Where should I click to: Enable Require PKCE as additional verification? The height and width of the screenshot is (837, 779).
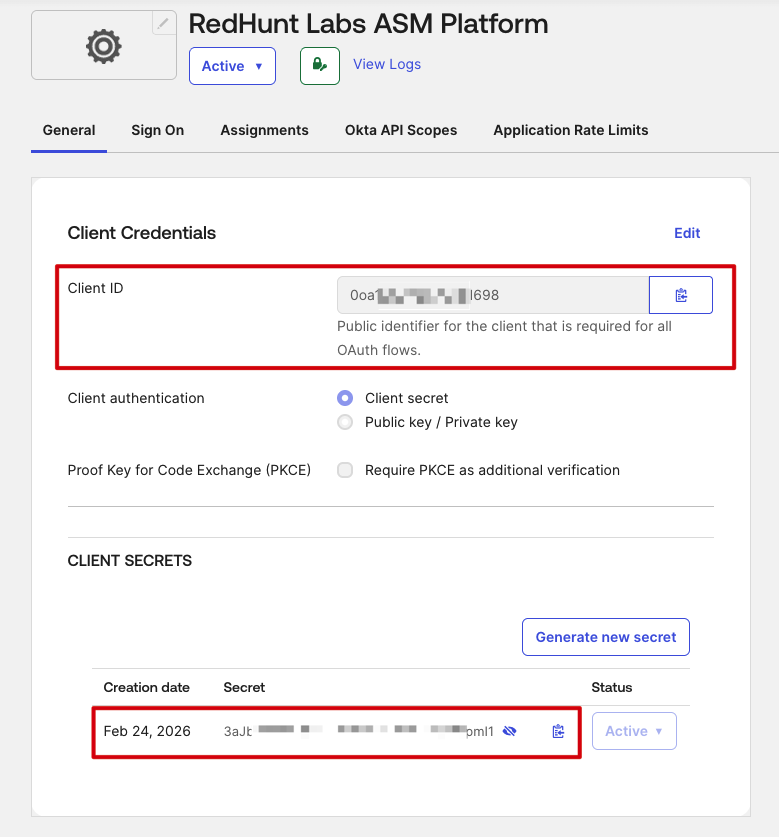[345, 470]
